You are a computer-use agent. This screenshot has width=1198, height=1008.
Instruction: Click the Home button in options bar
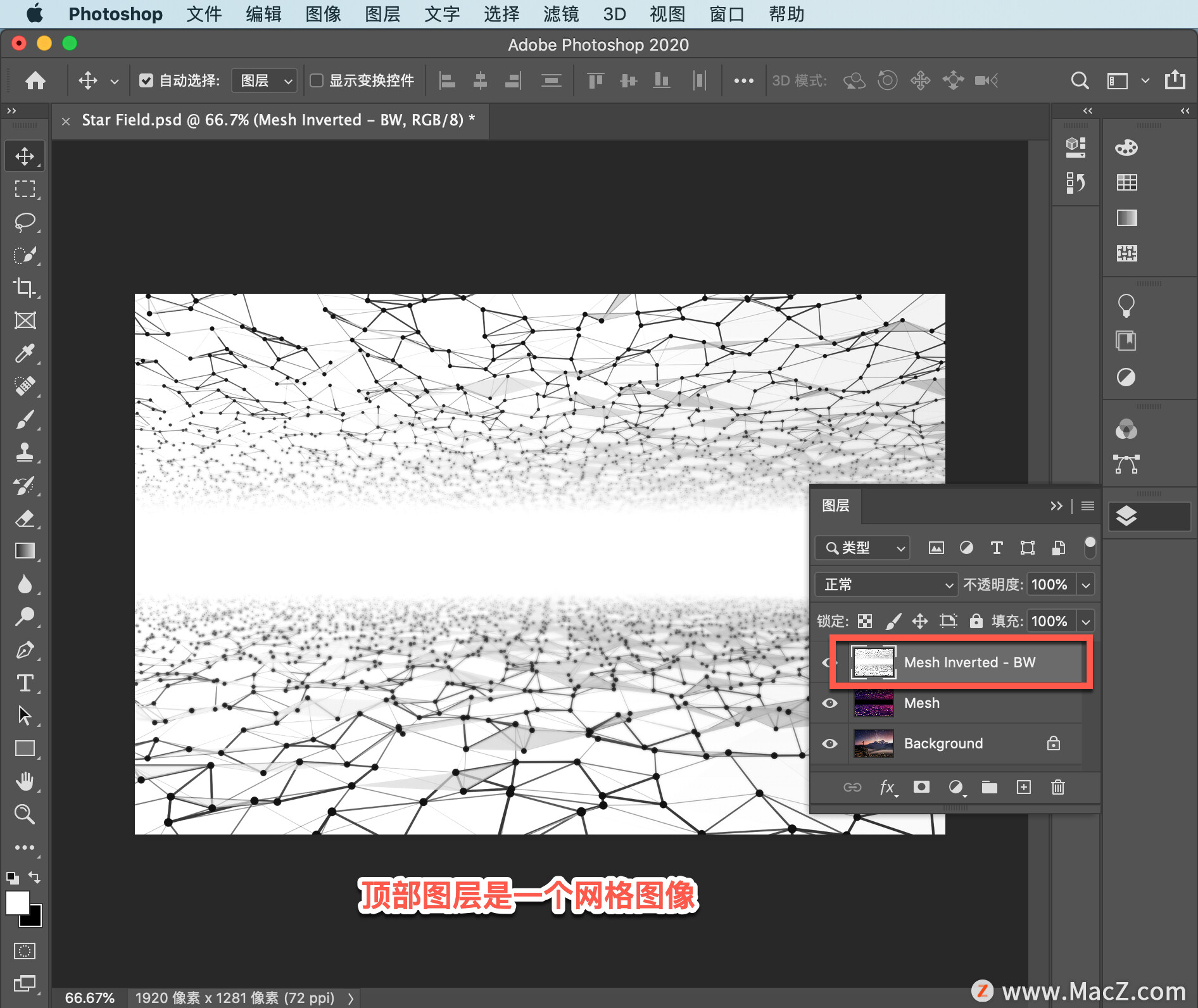(35, 80)
